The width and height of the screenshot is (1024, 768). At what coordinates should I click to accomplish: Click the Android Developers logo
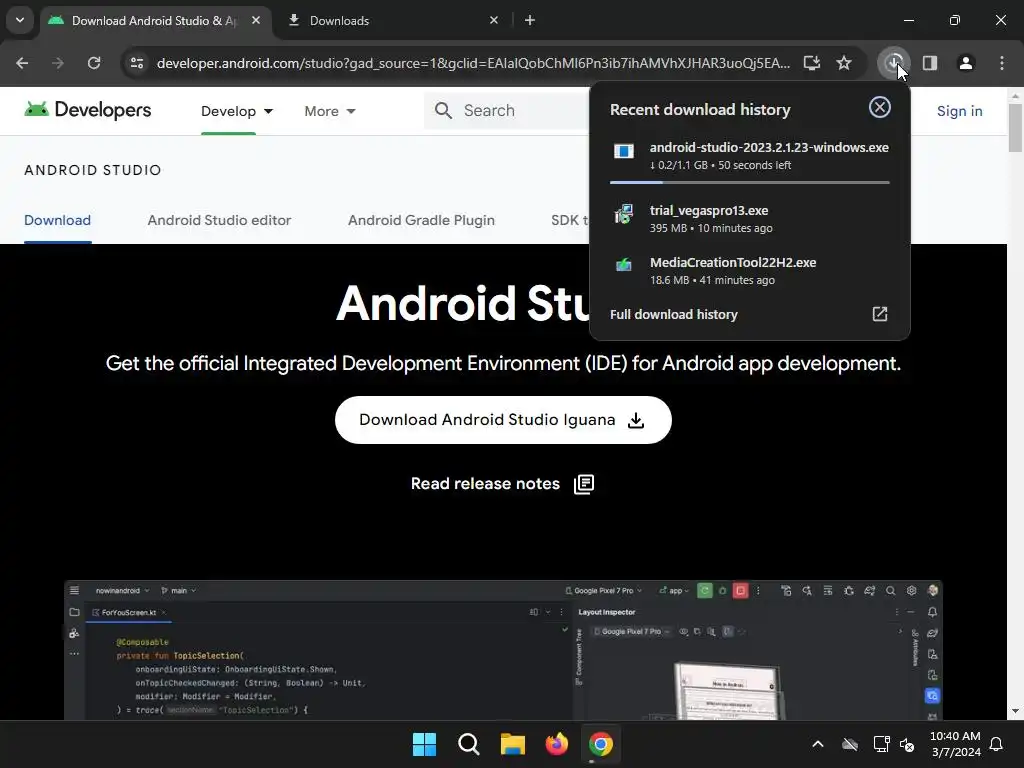click(x=88, y=110)
